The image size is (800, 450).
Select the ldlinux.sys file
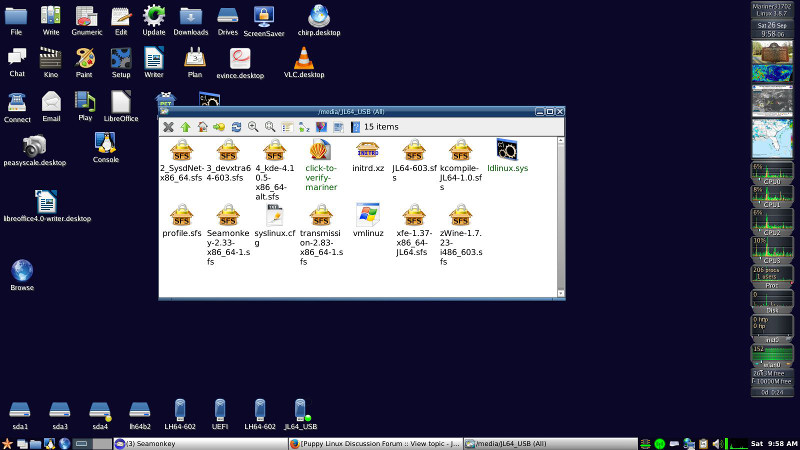point(507,156)
